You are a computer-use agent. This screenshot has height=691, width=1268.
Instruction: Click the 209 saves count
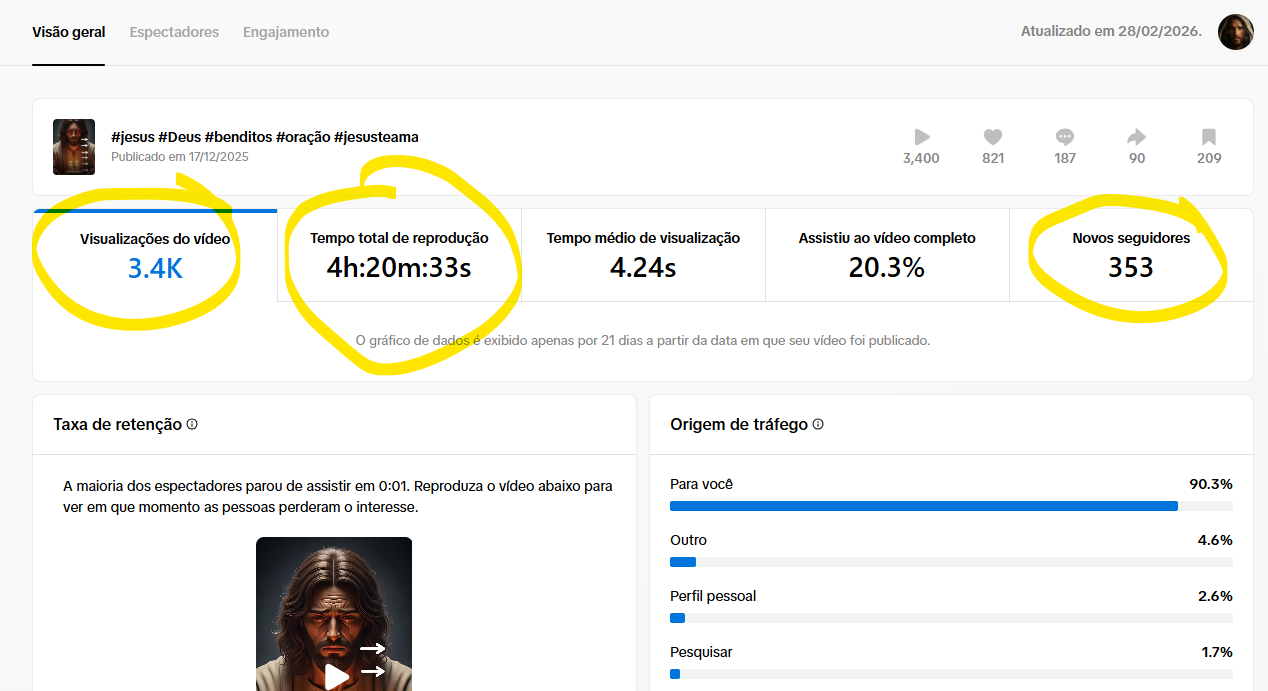click(x=1209, y=158)
